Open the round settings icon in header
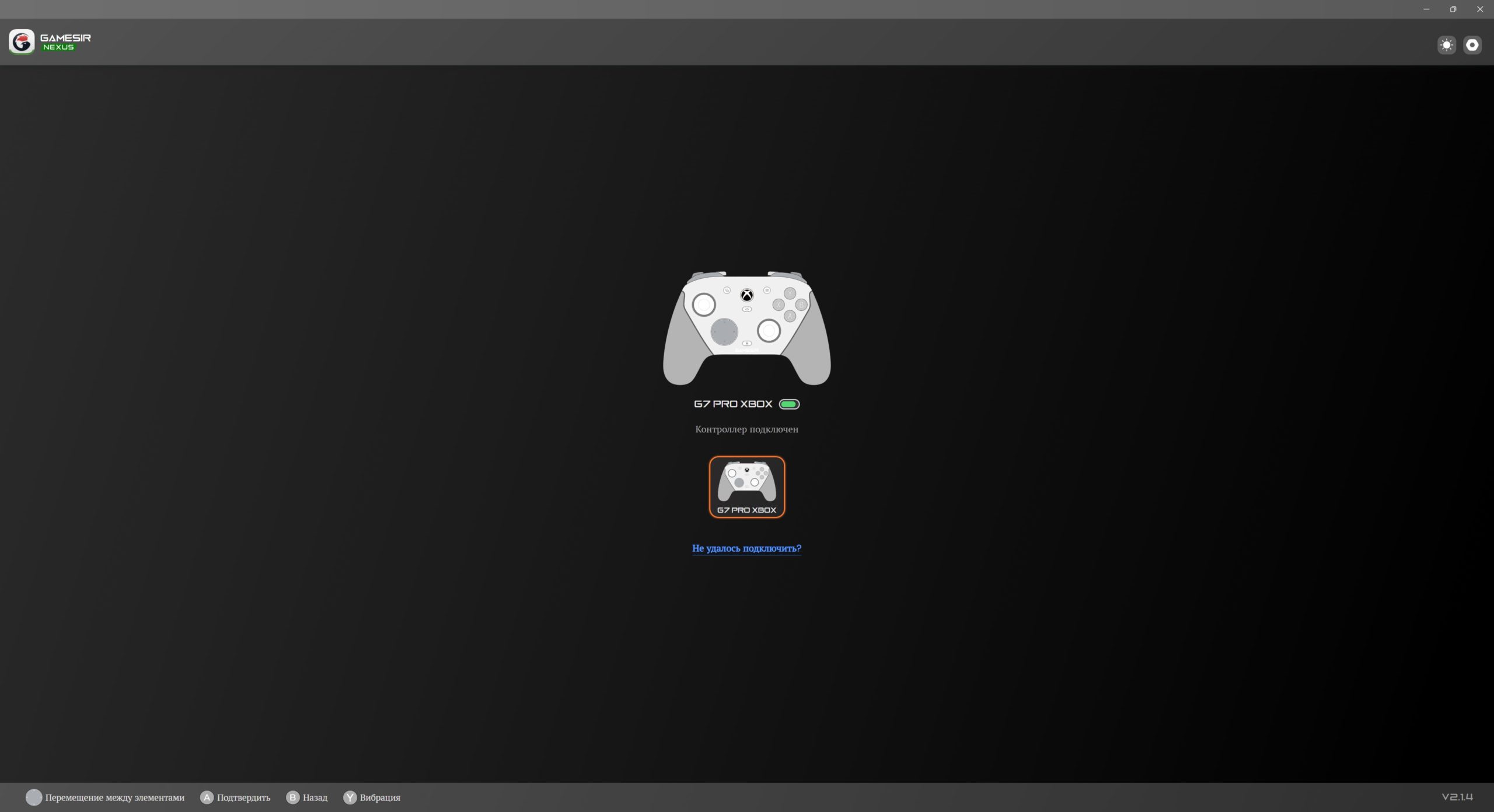This screenshot has height=812, width=1494. click(1472, 45)
